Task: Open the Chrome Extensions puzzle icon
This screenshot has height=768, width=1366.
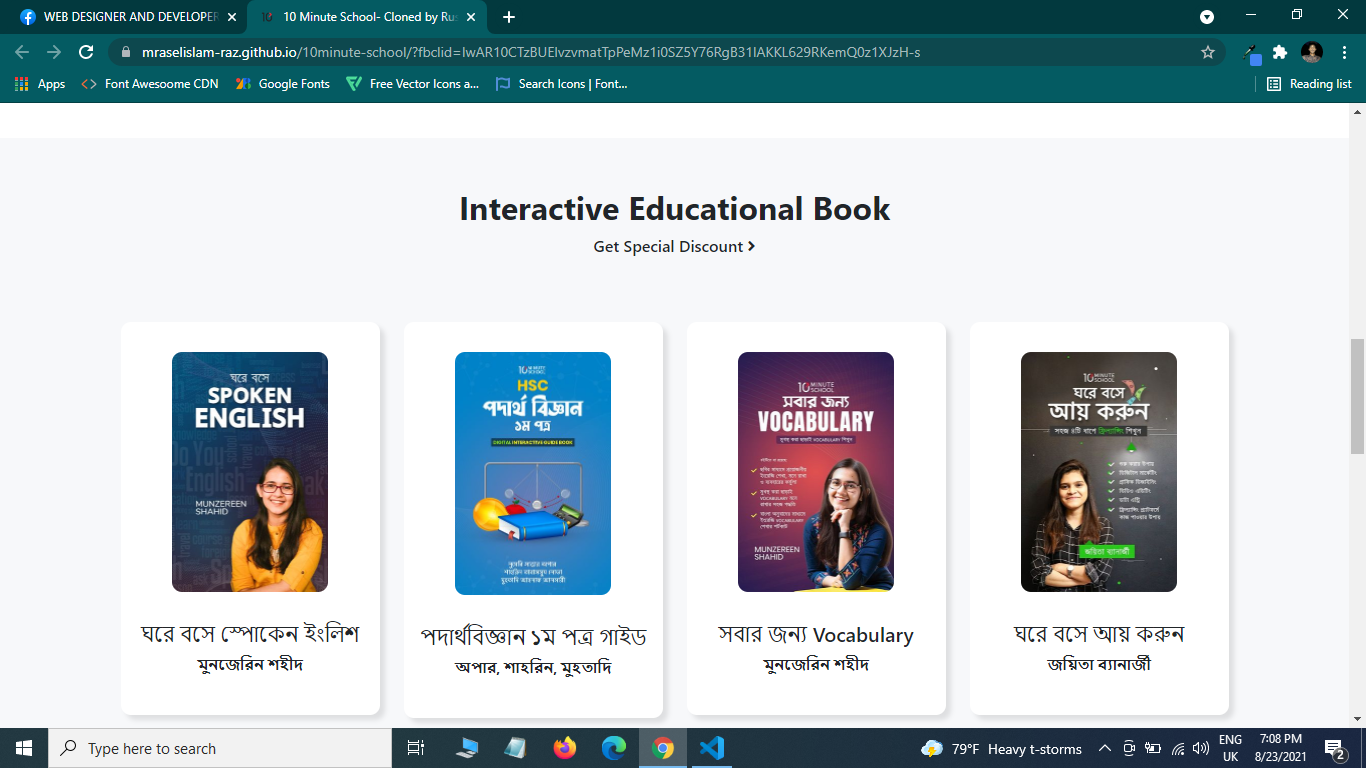Action: pos(1279,52)
